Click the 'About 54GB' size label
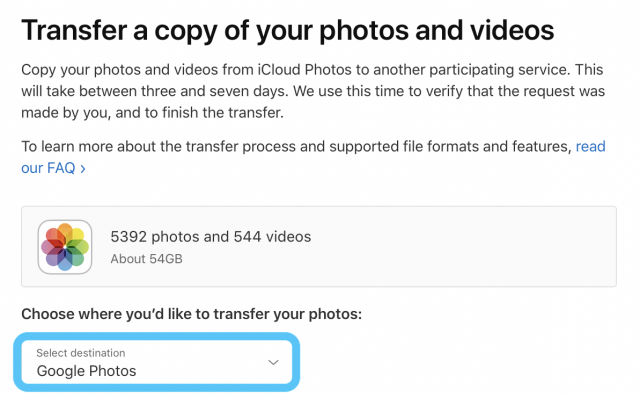 147,259
